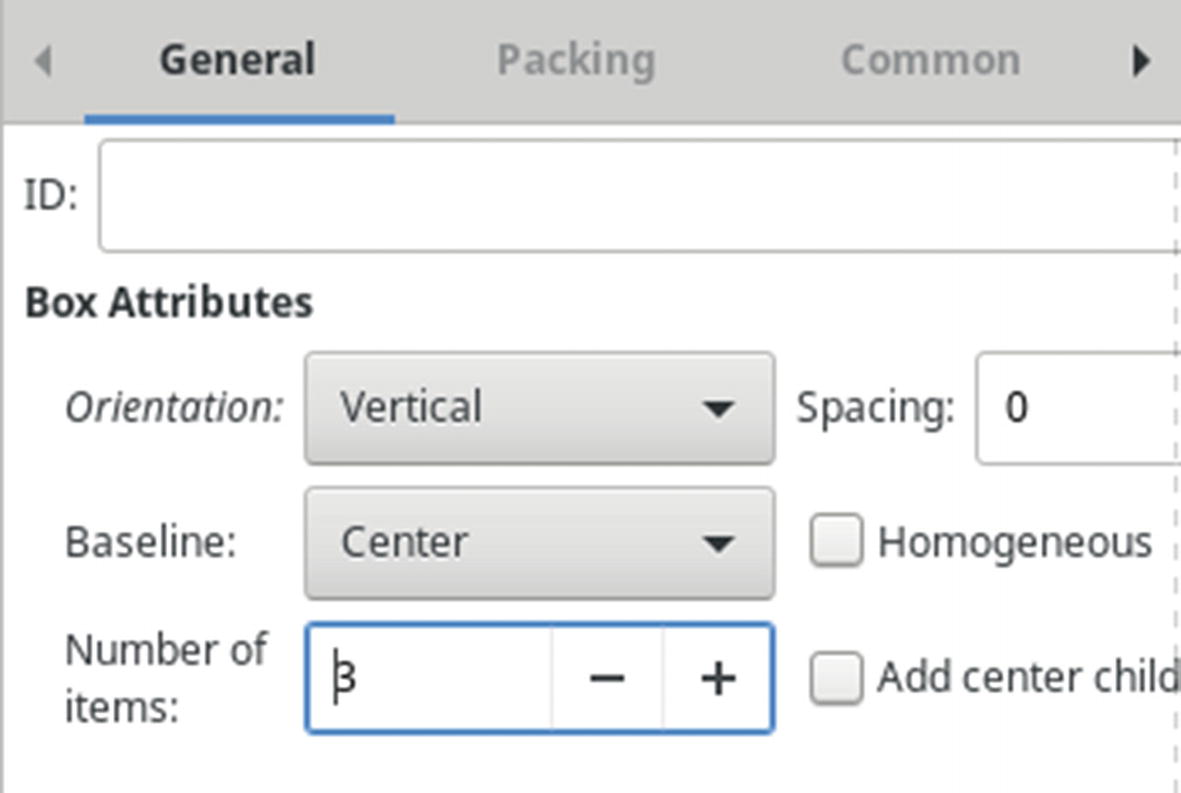Focus the Spacing value field

(x=1080, y=408)
